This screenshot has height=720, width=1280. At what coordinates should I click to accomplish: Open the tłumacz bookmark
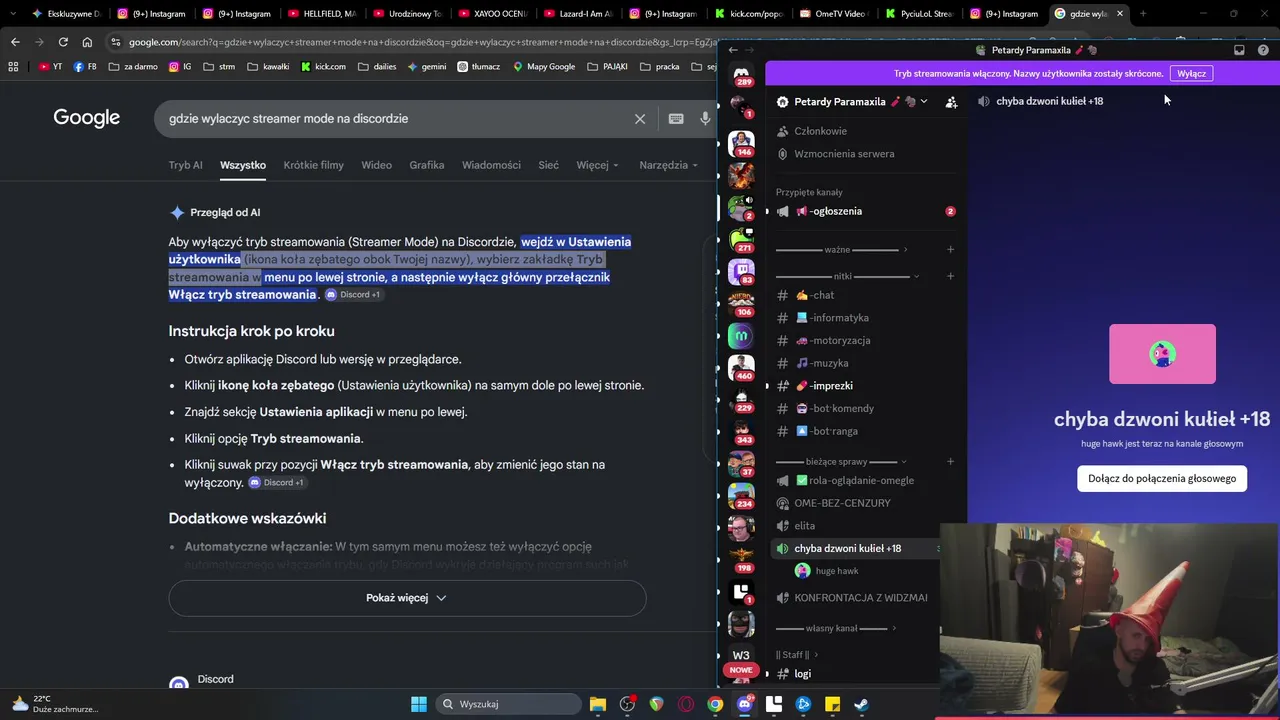point(479,67)
